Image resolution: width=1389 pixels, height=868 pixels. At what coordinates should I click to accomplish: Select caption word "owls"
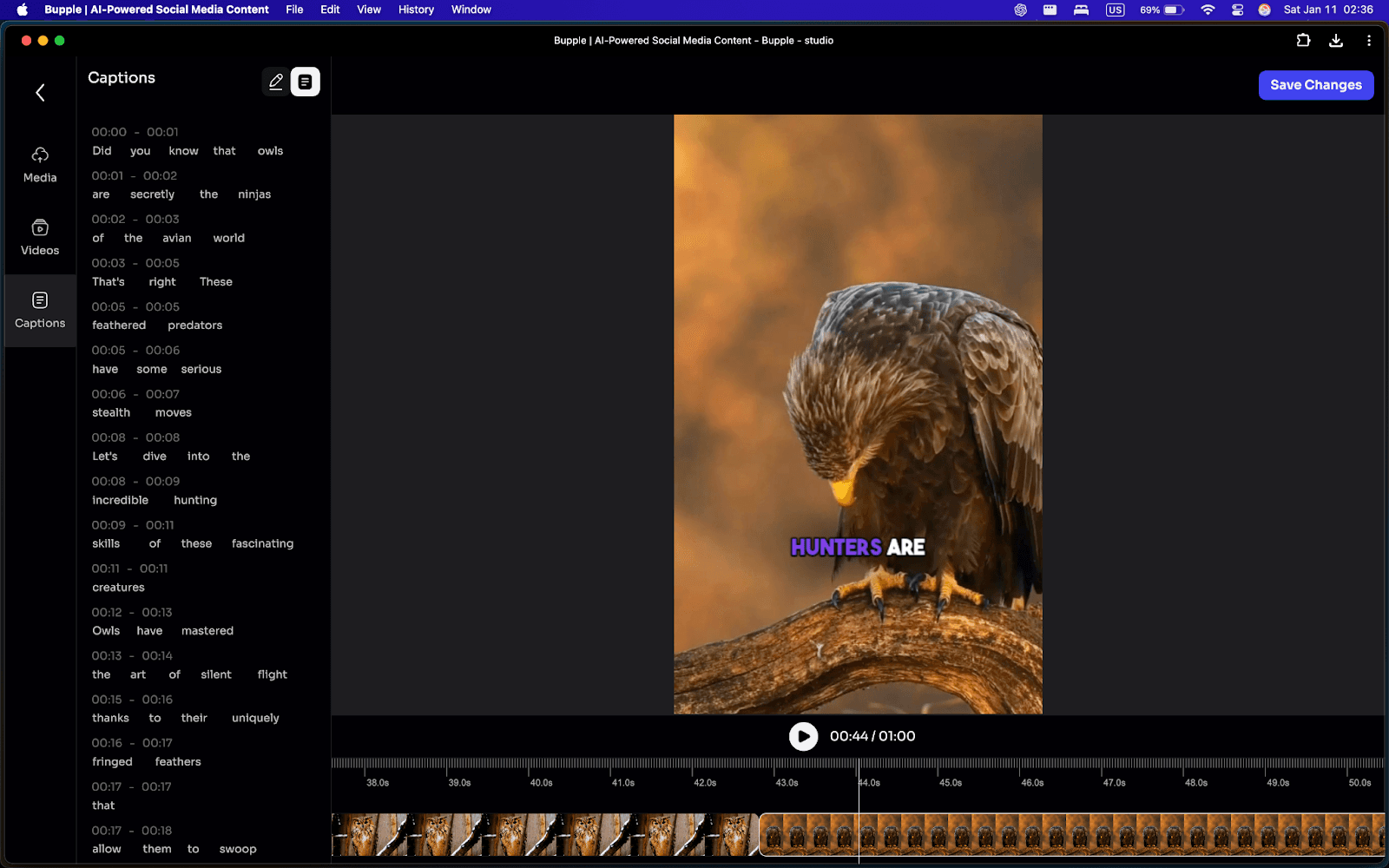tap(270, 151)
